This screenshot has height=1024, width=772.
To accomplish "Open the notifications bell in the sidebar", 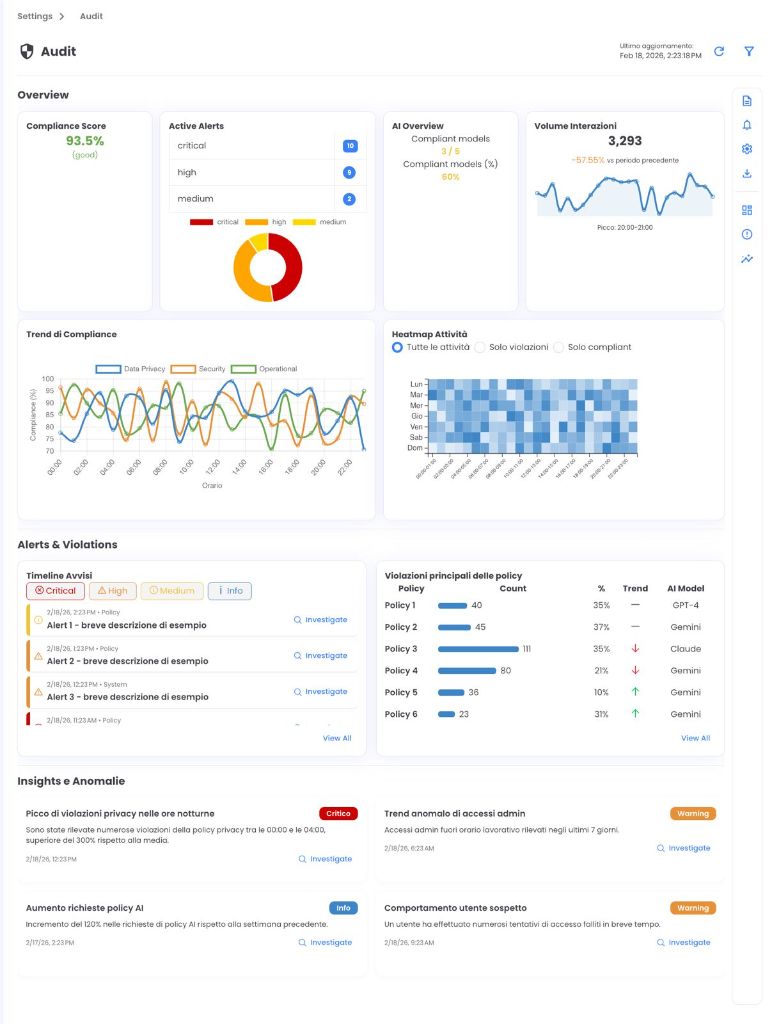I will click(747, 125).
